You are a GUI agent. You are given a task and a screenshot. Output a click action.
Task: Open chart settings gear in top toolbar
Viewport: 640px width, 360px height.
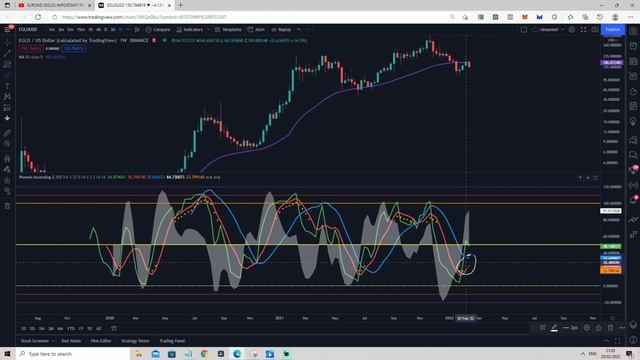(x=572, y=30)
